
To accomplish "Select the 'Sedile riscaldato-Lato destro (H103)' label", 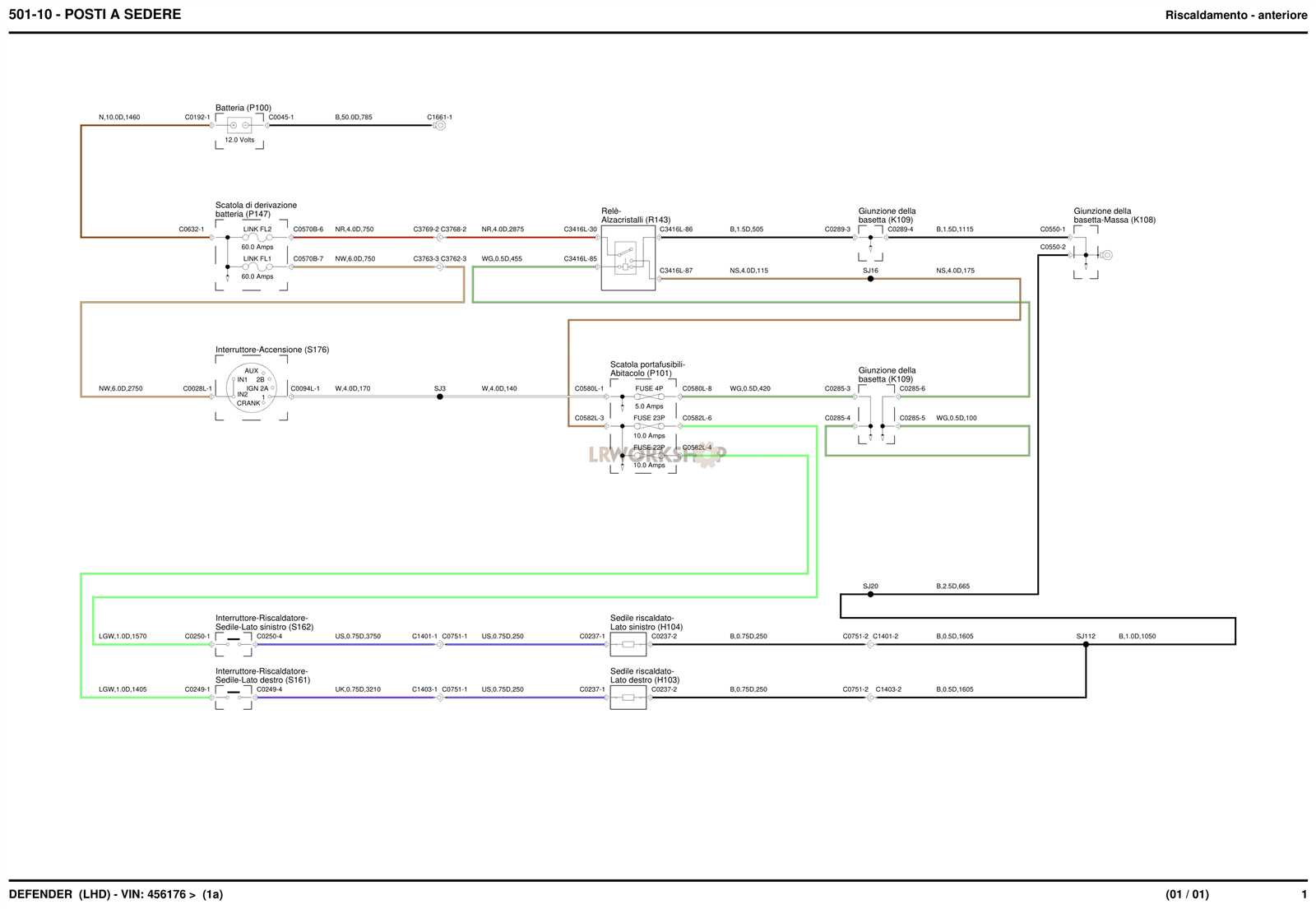I will coord(645,676).
